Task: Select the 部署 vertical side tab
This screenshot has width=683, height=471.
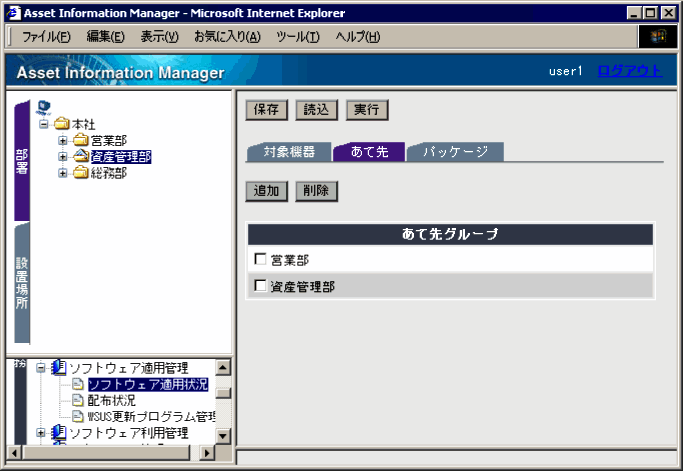Action: (x=22, y=161)
